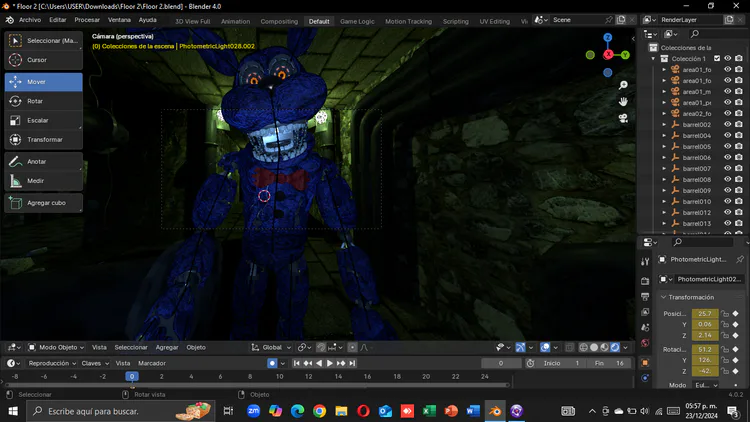Viewport: 750px width, 422px height.
Task: Collapse the Transformación panel
Action: [x=663, y=297]
